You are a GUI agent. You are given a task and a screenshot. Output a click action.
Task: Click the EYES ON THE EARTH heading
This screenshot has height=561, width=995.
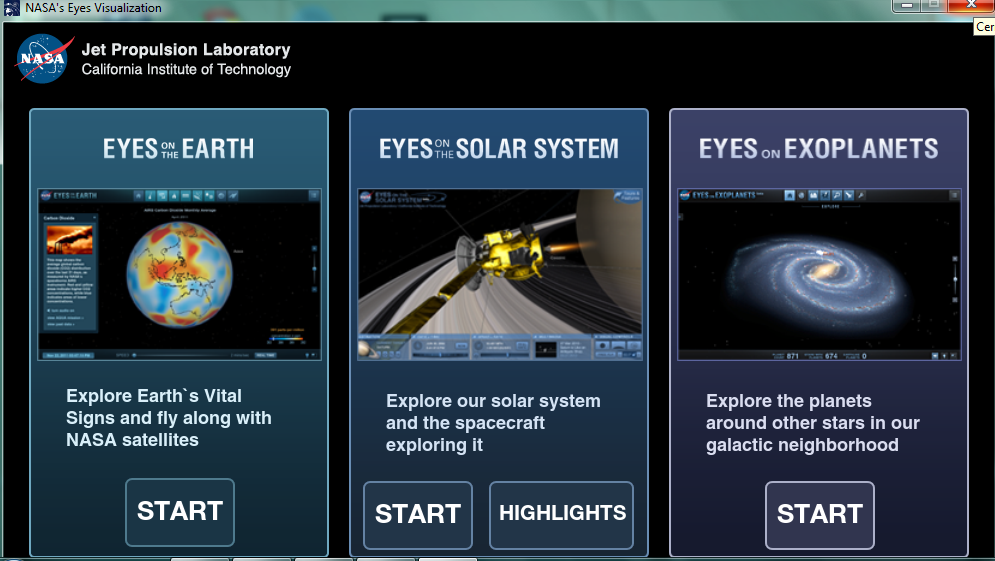pyautogui.click(x=179, y=148)
